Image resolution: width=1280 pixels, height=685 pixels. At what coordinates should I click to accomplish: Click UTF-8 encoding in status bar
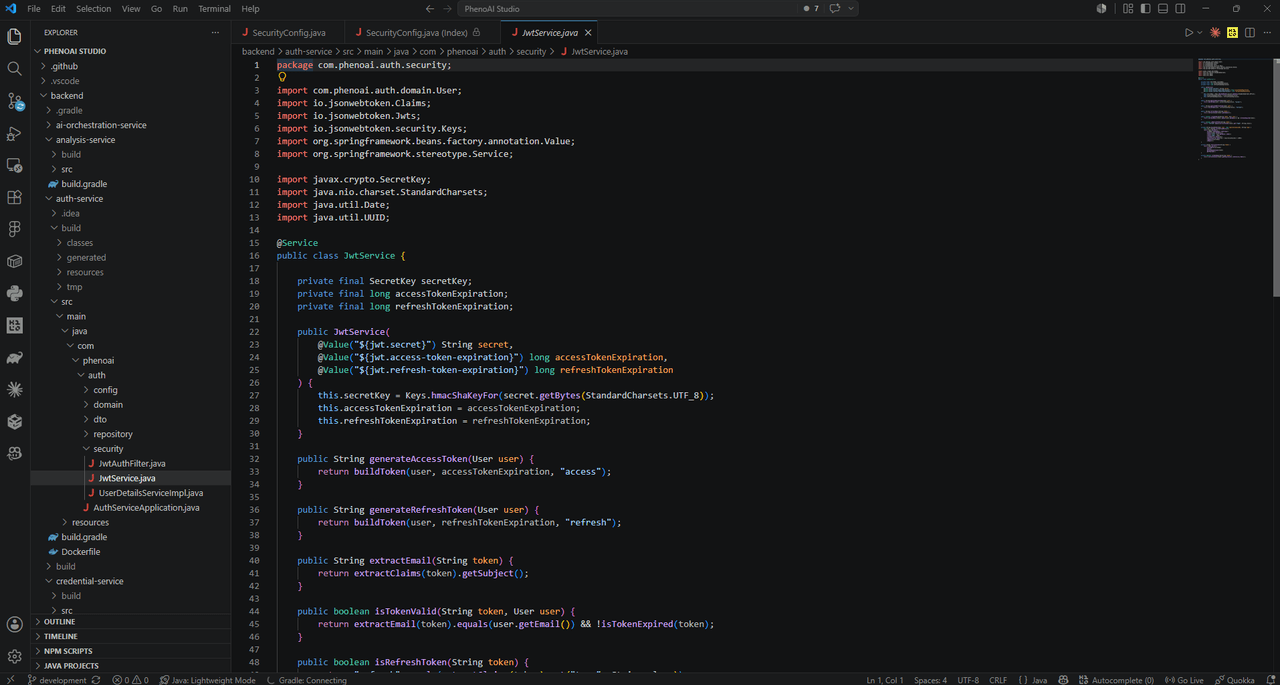(x=968, y=680)
